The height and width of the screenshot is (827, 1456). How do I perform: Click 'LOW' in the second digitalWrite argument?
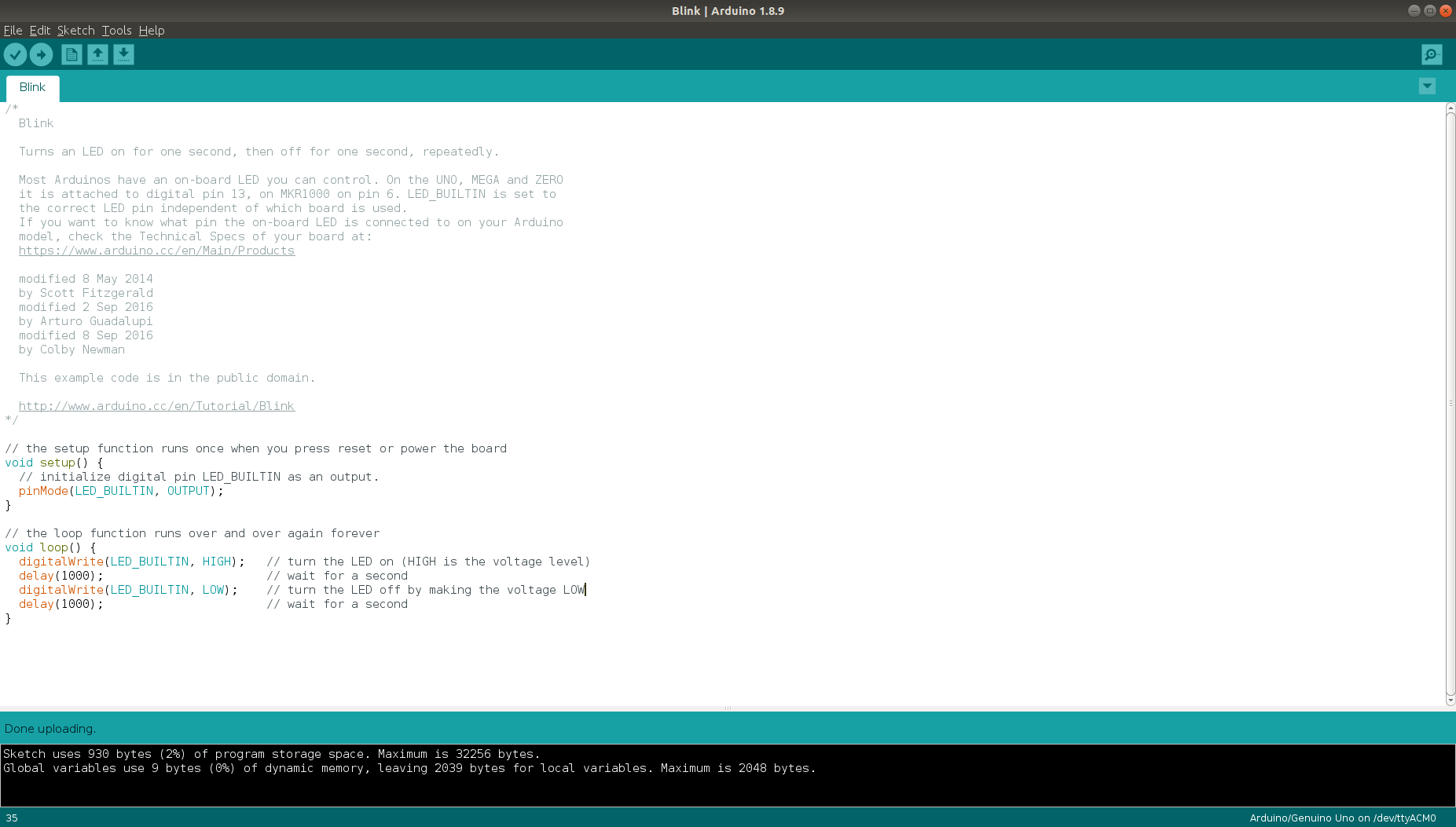(x=213, y=590)
